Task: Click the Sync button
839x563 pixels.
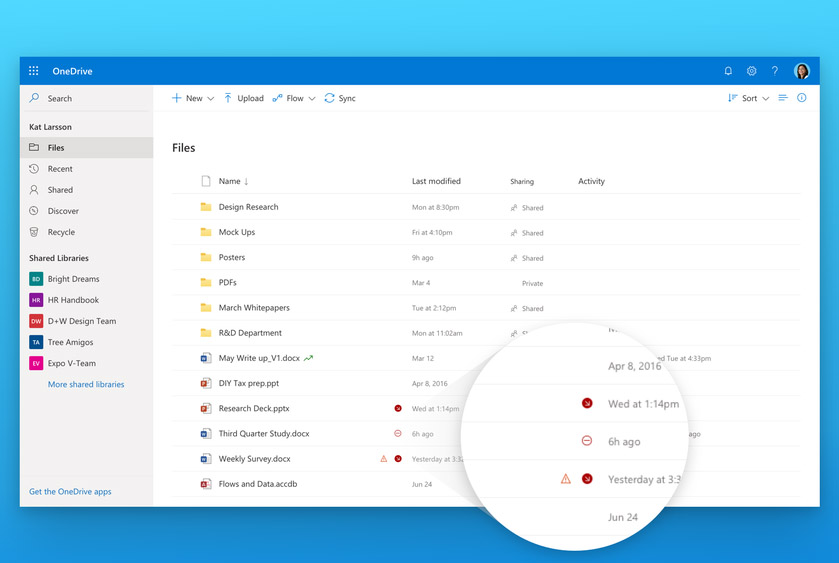Action: tap(340, 98)
